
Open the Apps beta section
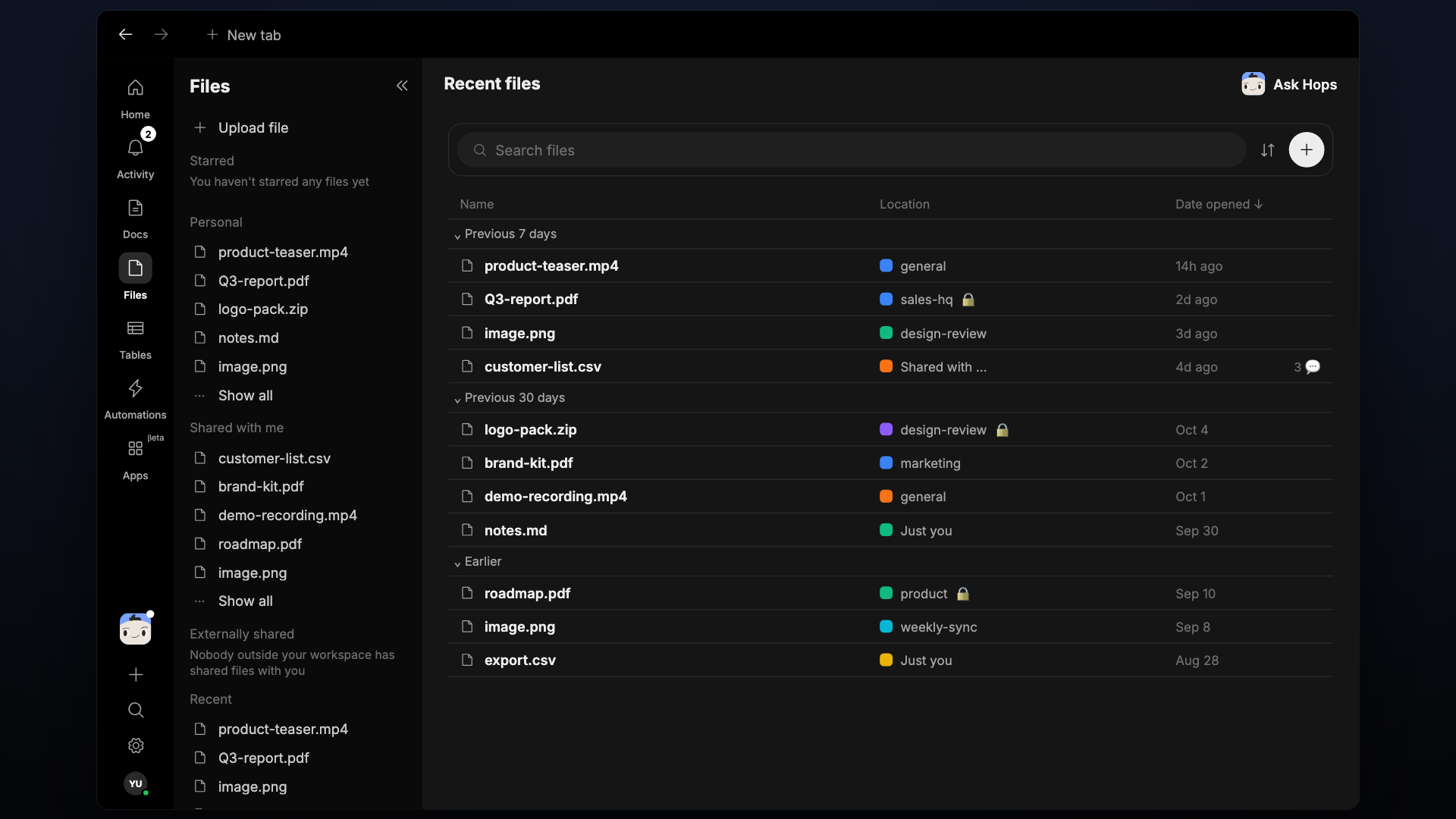pos(135,460)
